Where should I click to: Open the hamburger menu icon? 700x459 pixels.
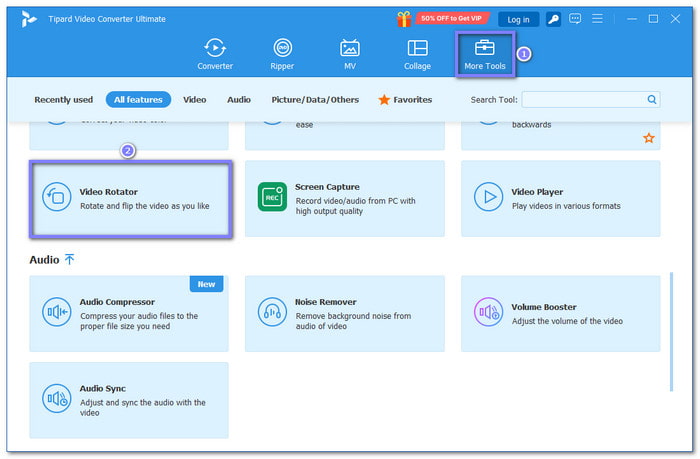[x=597, y=19]
